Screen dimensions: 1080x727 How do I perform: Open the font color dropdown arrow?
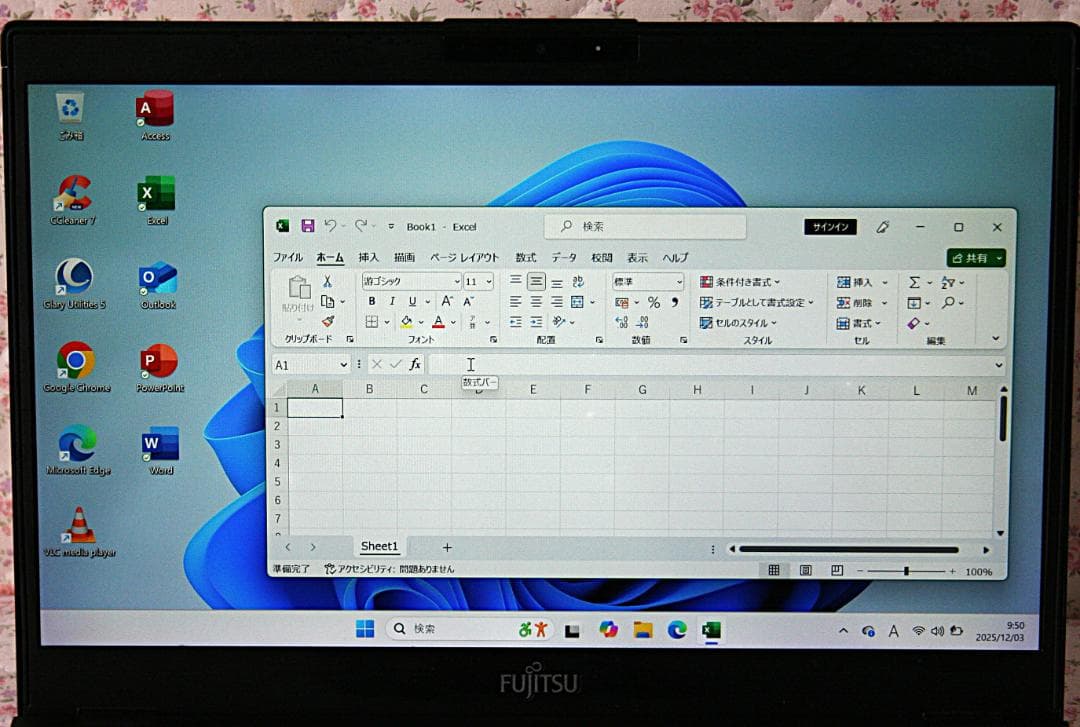(x=453, y=321)
